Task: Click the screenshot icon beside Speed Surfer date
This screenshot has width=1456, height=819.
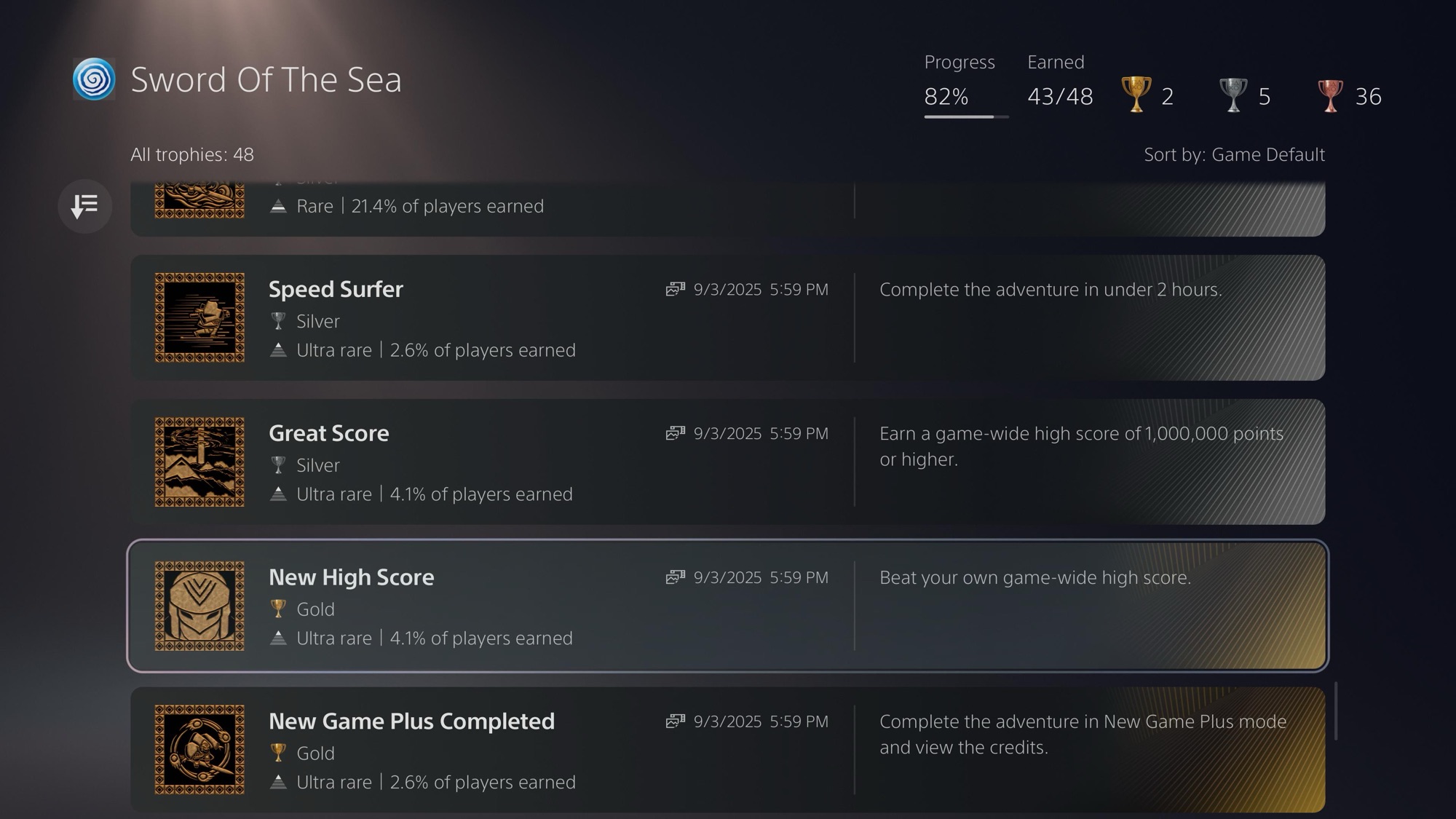Action: pyautogui.click(x=675, y=289)
